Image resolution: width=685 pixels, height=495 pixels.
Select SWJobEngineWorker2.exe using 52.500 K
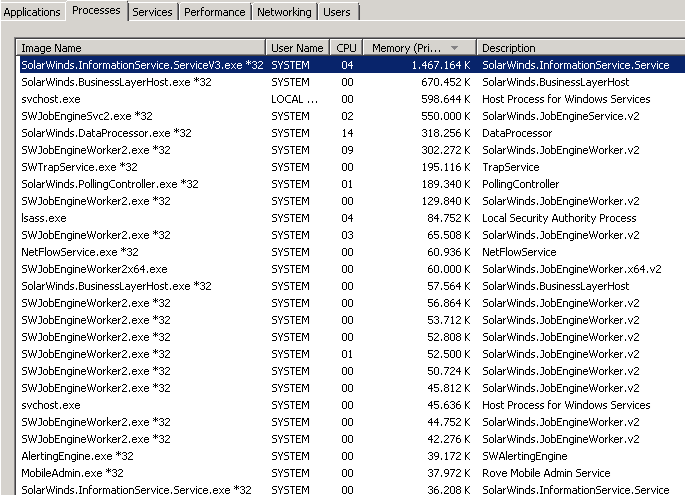[351, 354]
